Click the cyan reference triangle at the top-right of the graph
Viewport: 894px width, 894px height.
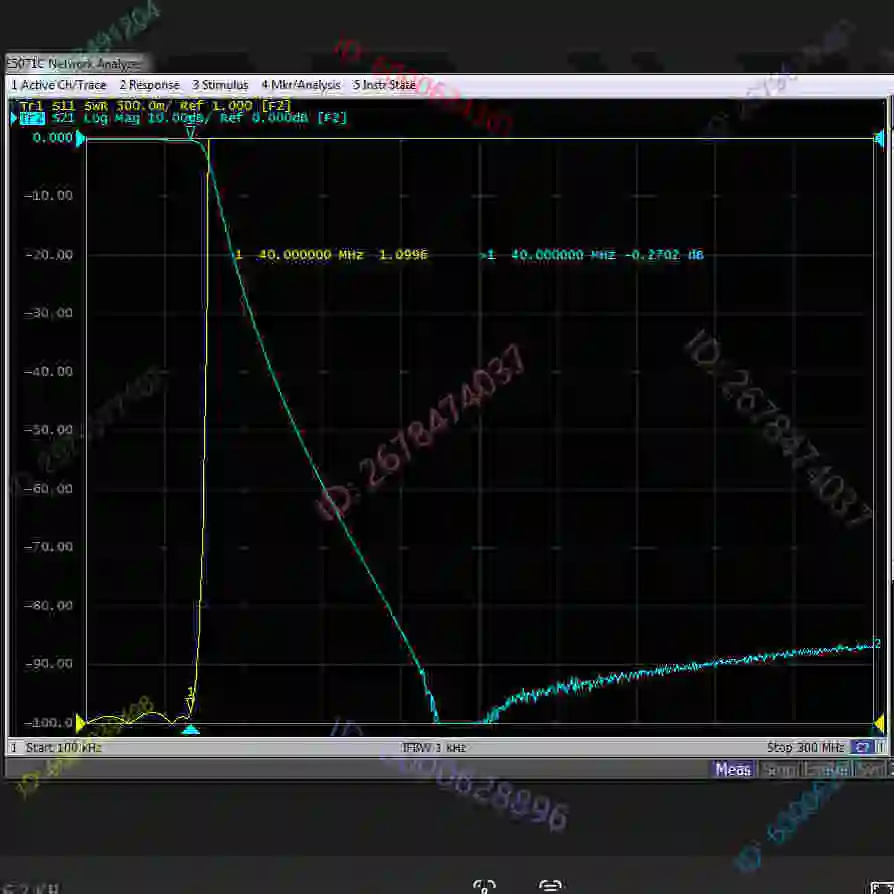click(879, 138)
